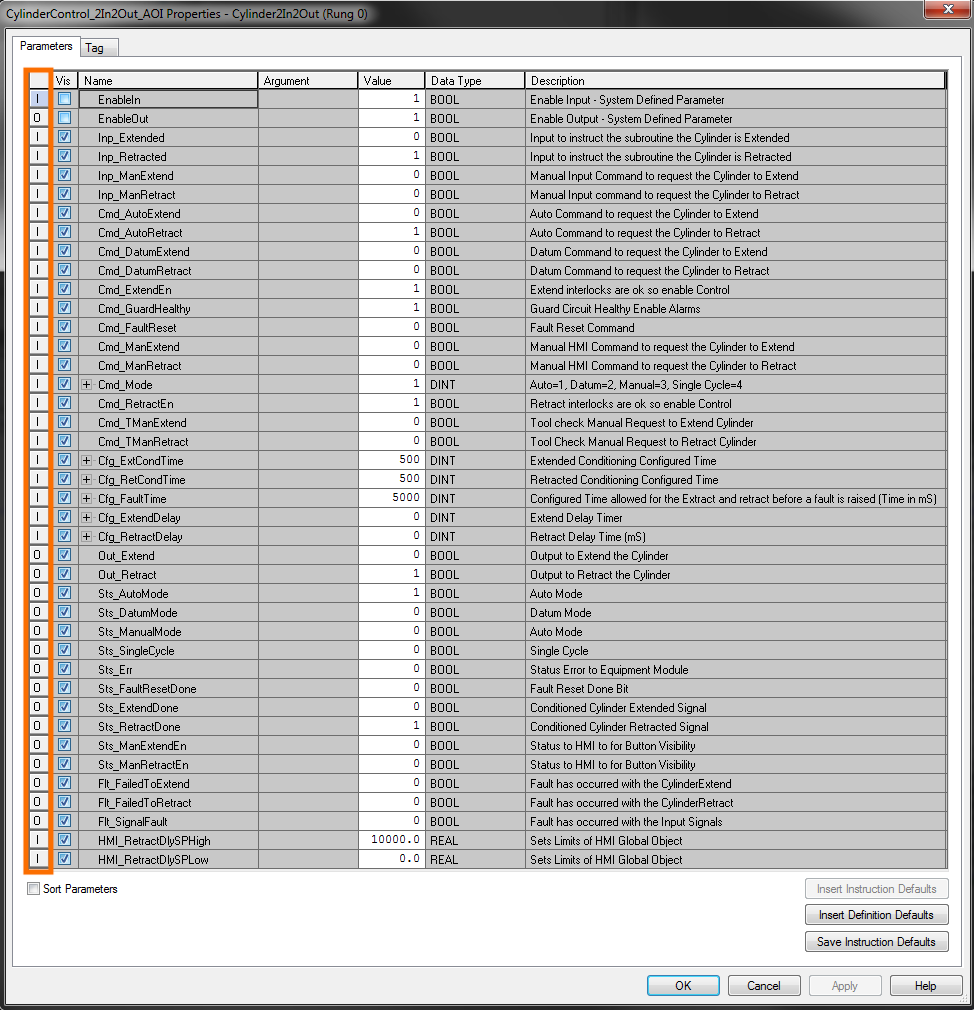Expand the Cfg_ExtCondTime parameter

point(86,460)
